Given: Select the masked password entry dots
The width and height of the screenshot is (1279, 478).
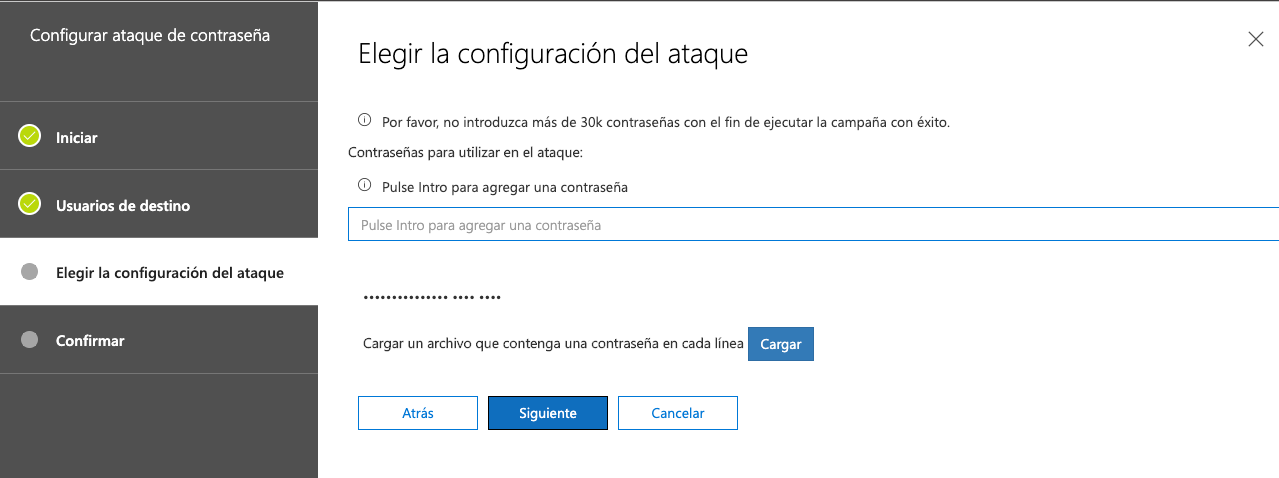Looking at the screenshot, I should [x=432, y=298].
